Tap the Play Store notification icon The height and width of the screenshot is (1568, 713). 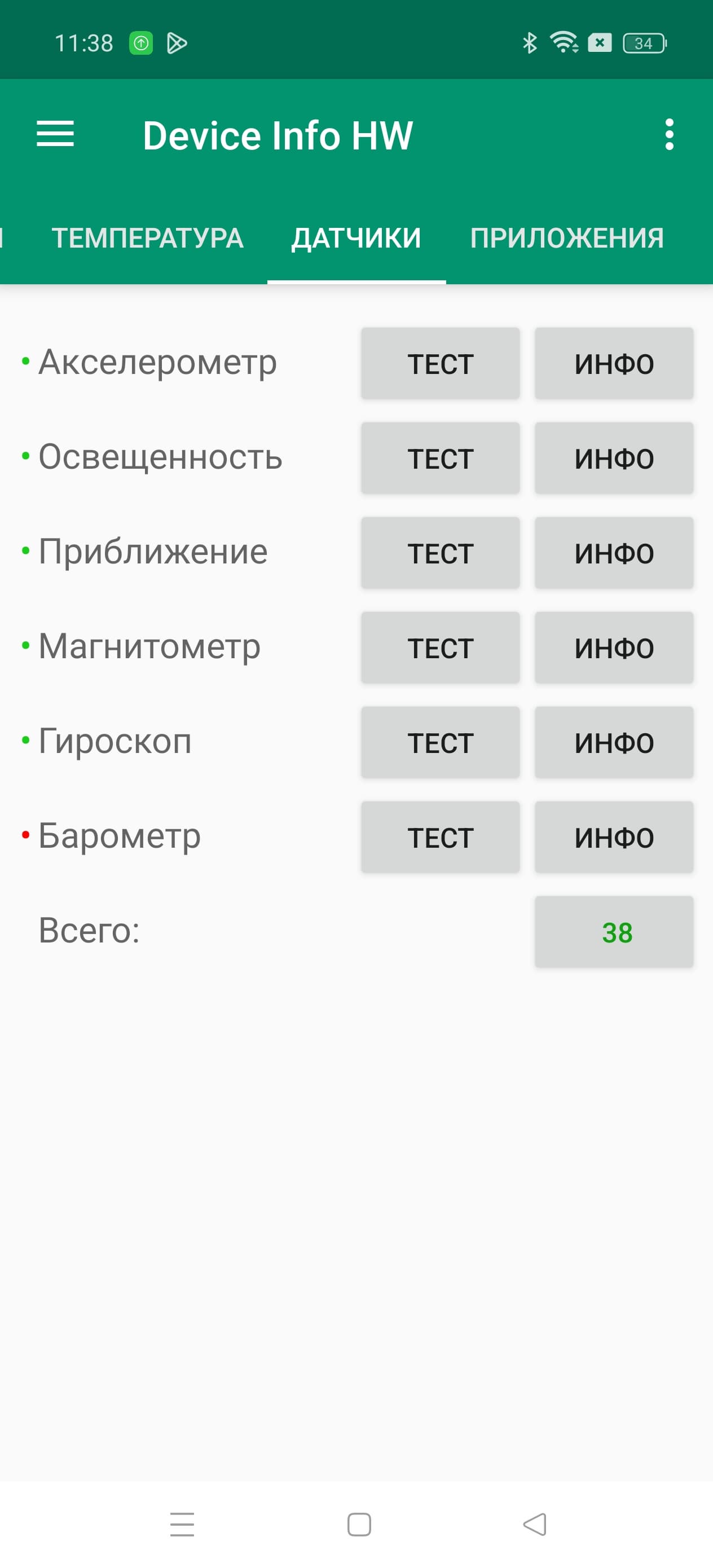click(x=177, y=43)
